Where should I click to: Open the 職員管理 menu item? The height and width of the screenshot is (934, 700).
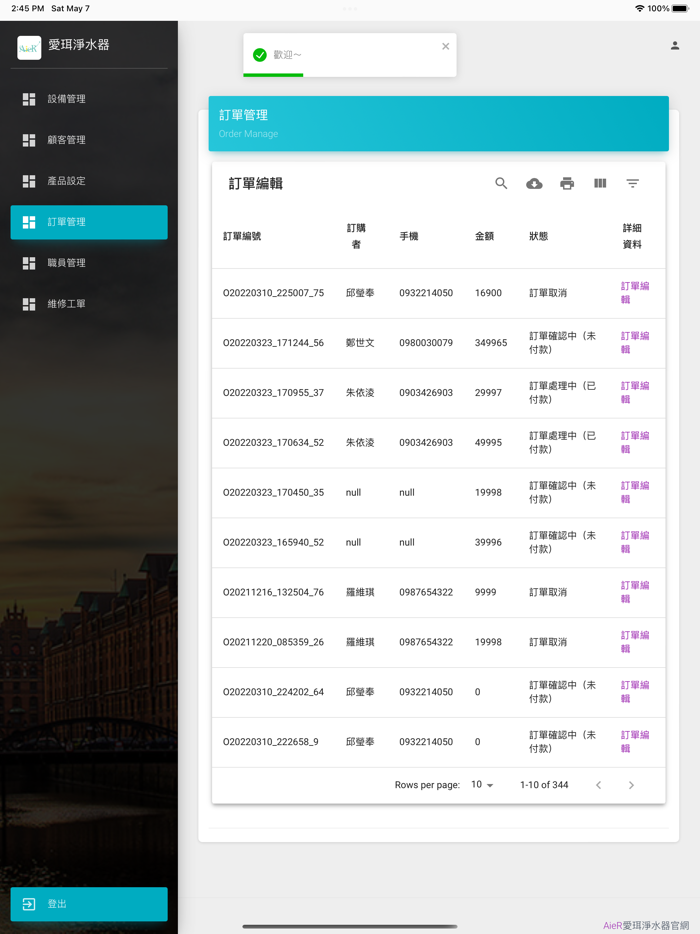point(89,263)
